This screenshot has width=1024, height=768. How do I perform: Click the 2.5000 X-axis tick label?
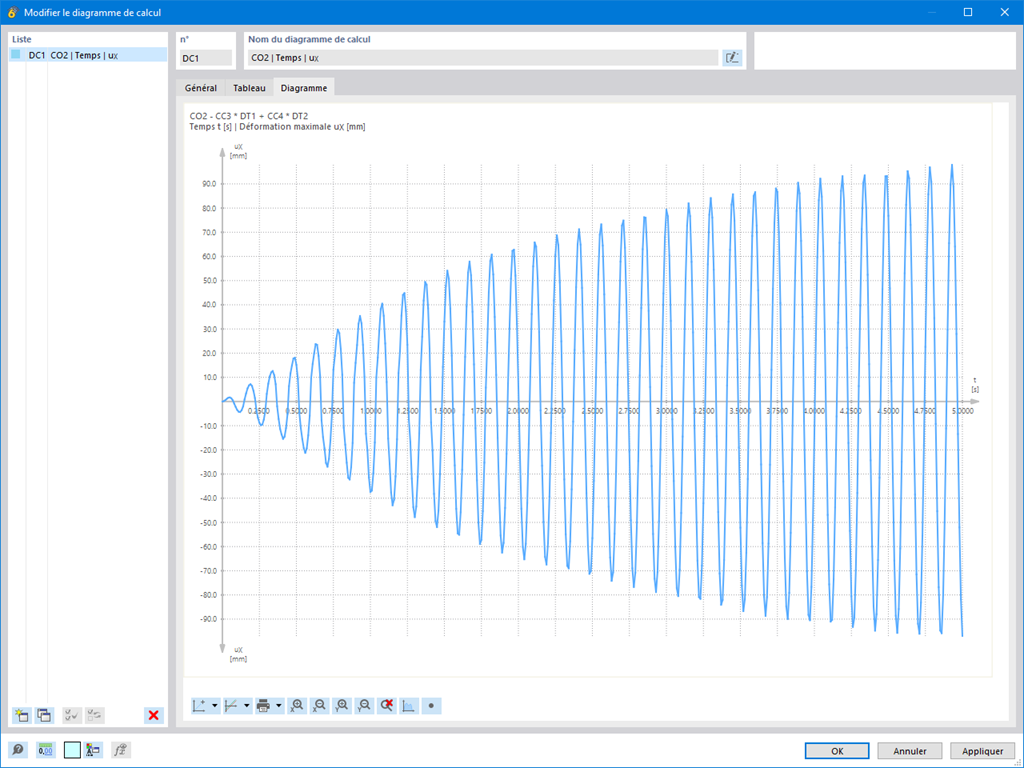click(x=592, y=411)
